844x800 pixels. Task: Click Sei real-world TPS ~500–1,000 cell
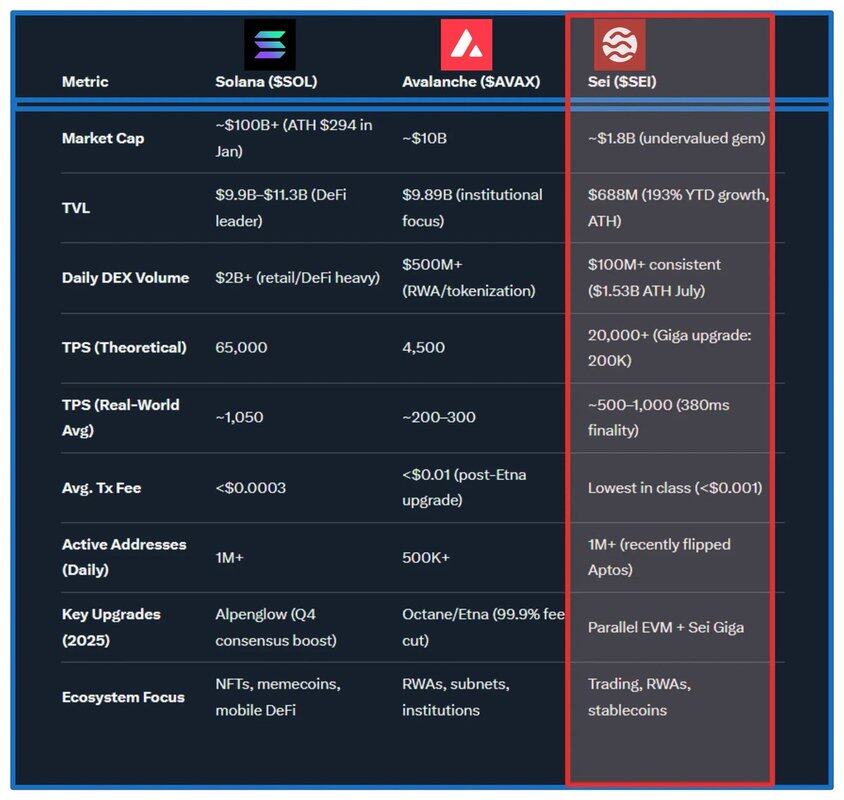tap(658, 417)
